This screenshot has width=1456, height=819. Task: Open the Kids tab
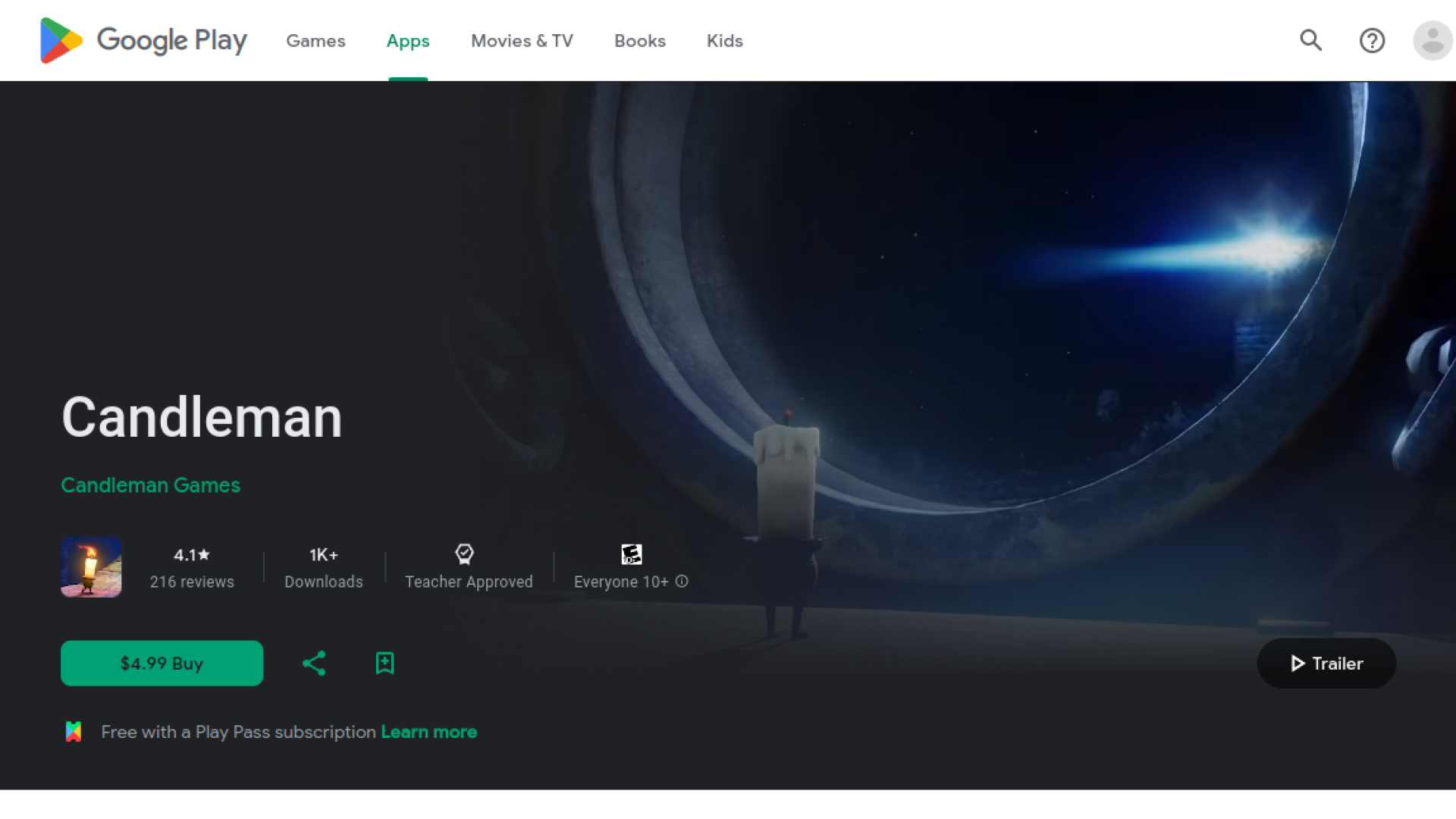click(x=724, y=41)
